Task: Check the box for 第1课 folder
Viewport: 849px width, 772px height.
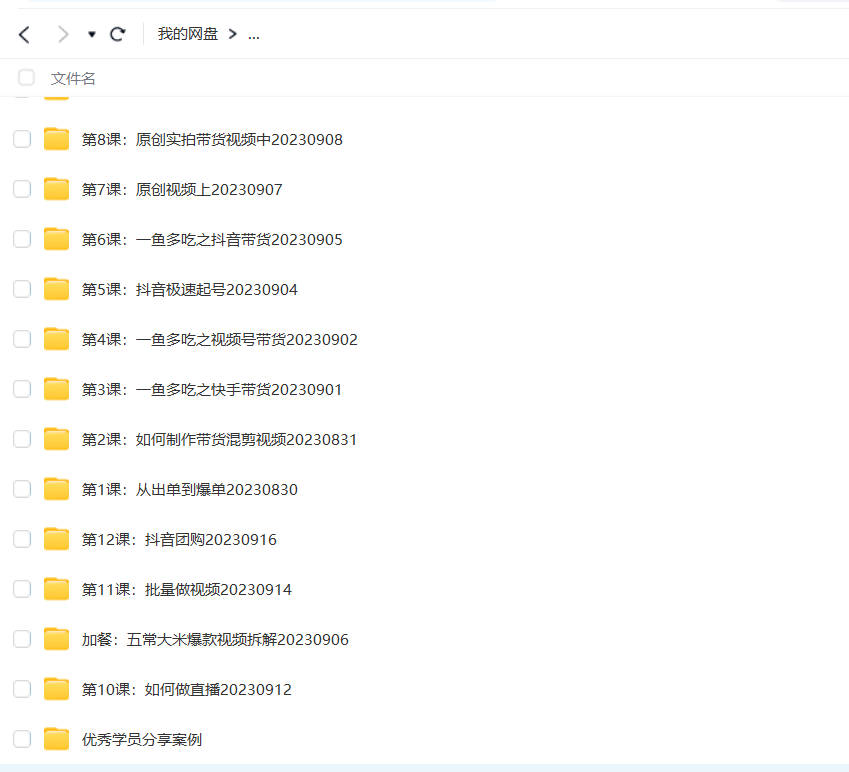Action: pos(22,489)
